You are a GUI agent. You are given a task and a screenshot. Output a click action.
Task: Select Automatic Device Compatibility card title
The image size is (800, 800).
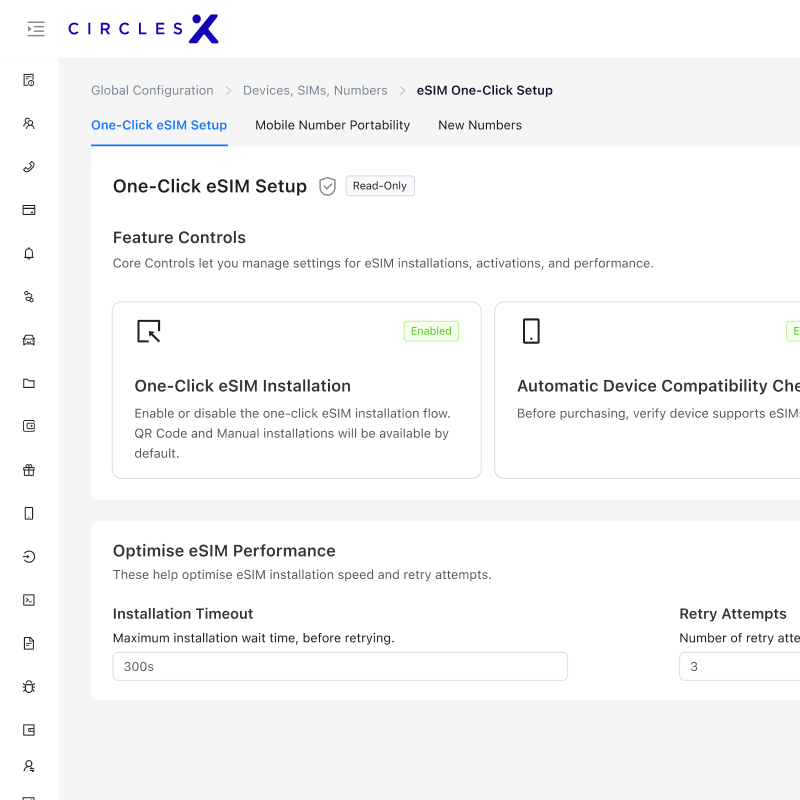tap(659, 386)
